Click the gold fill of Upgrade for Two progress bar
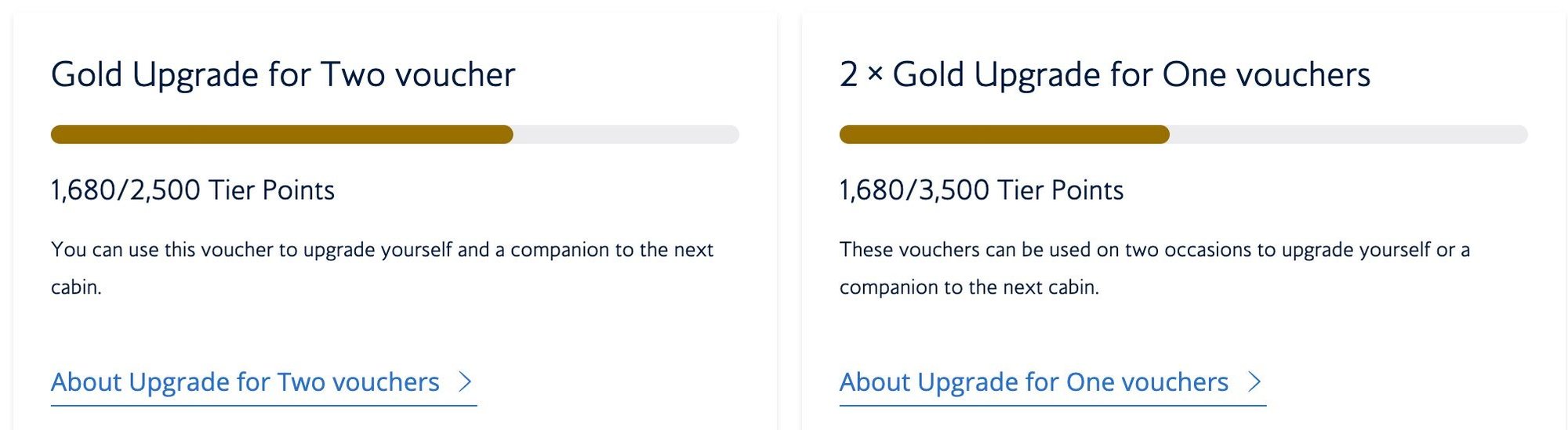1568x430 pixels. [x=282, y=135]
